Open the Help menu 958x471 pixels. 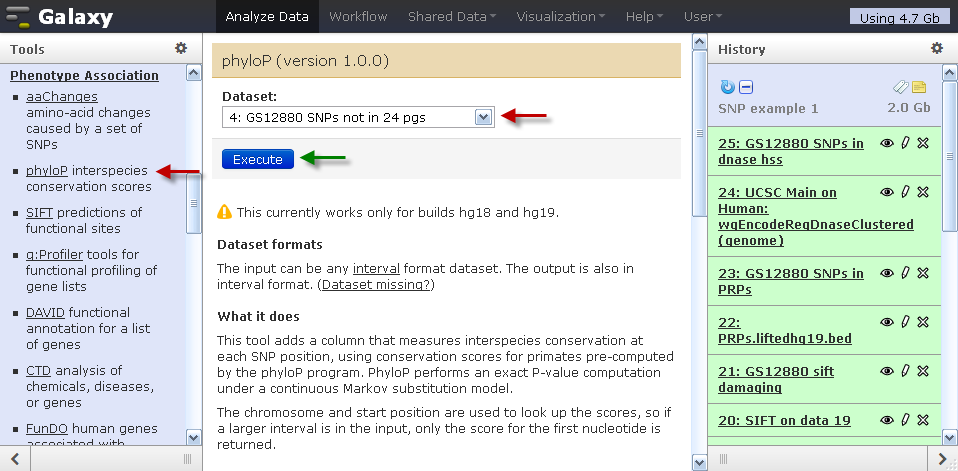pyautogui.click(x=644, y=16)
